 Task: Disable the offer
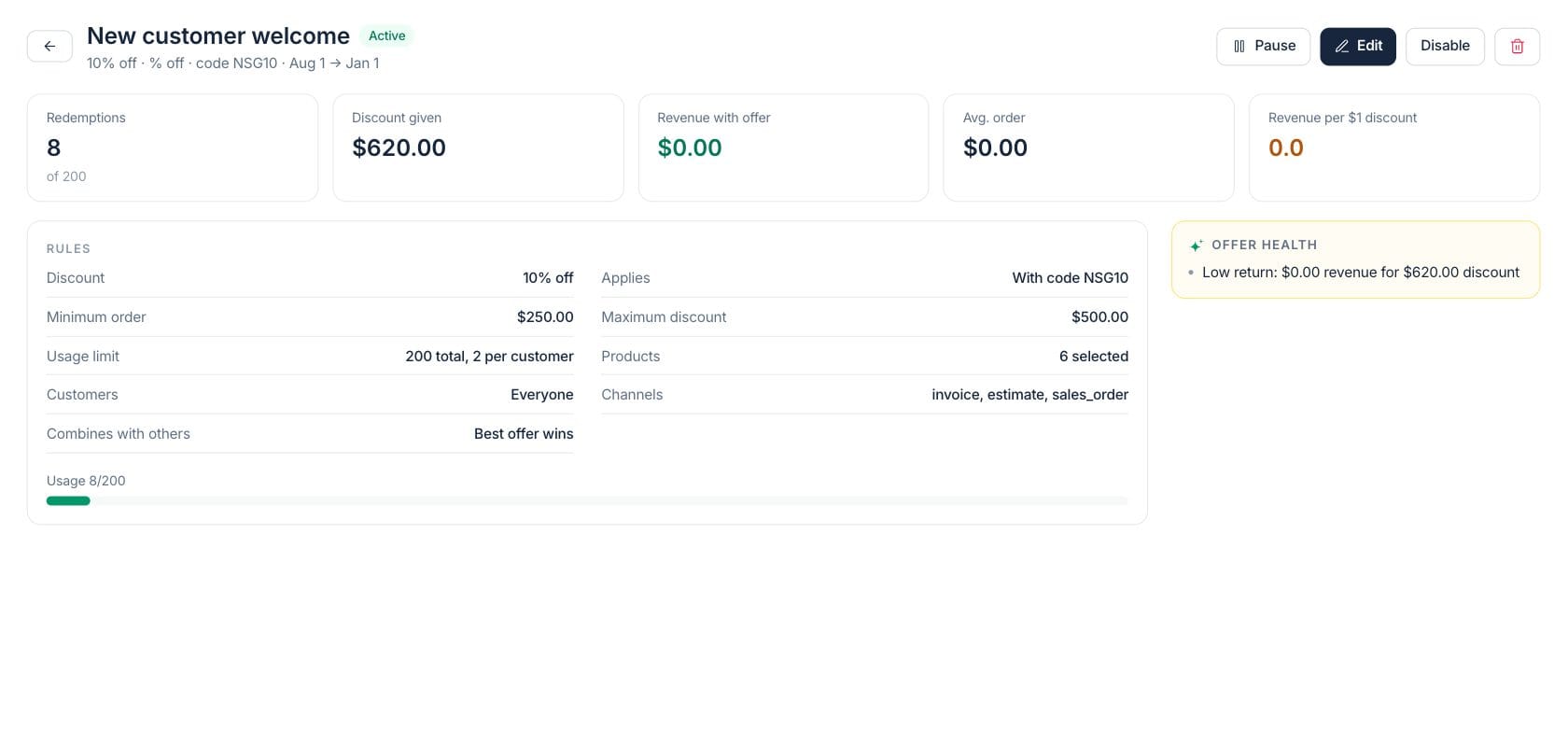click(x=1445, y=46)
